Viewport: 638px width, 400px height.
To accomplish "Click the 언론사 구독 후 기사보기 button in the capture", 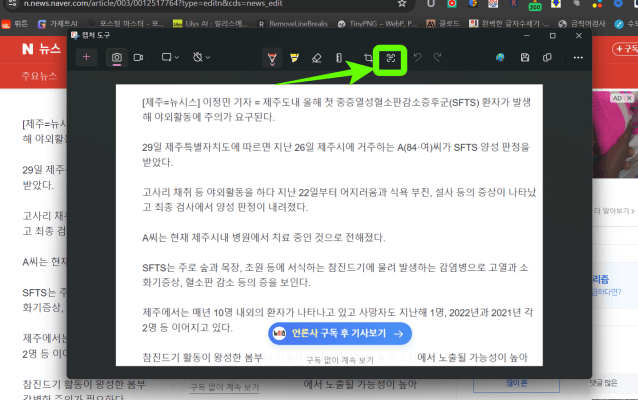I will (340, 333).
